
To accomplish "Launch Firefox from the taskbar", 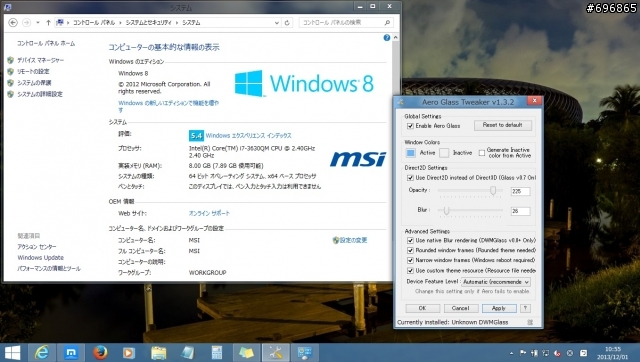I will 100,352.
